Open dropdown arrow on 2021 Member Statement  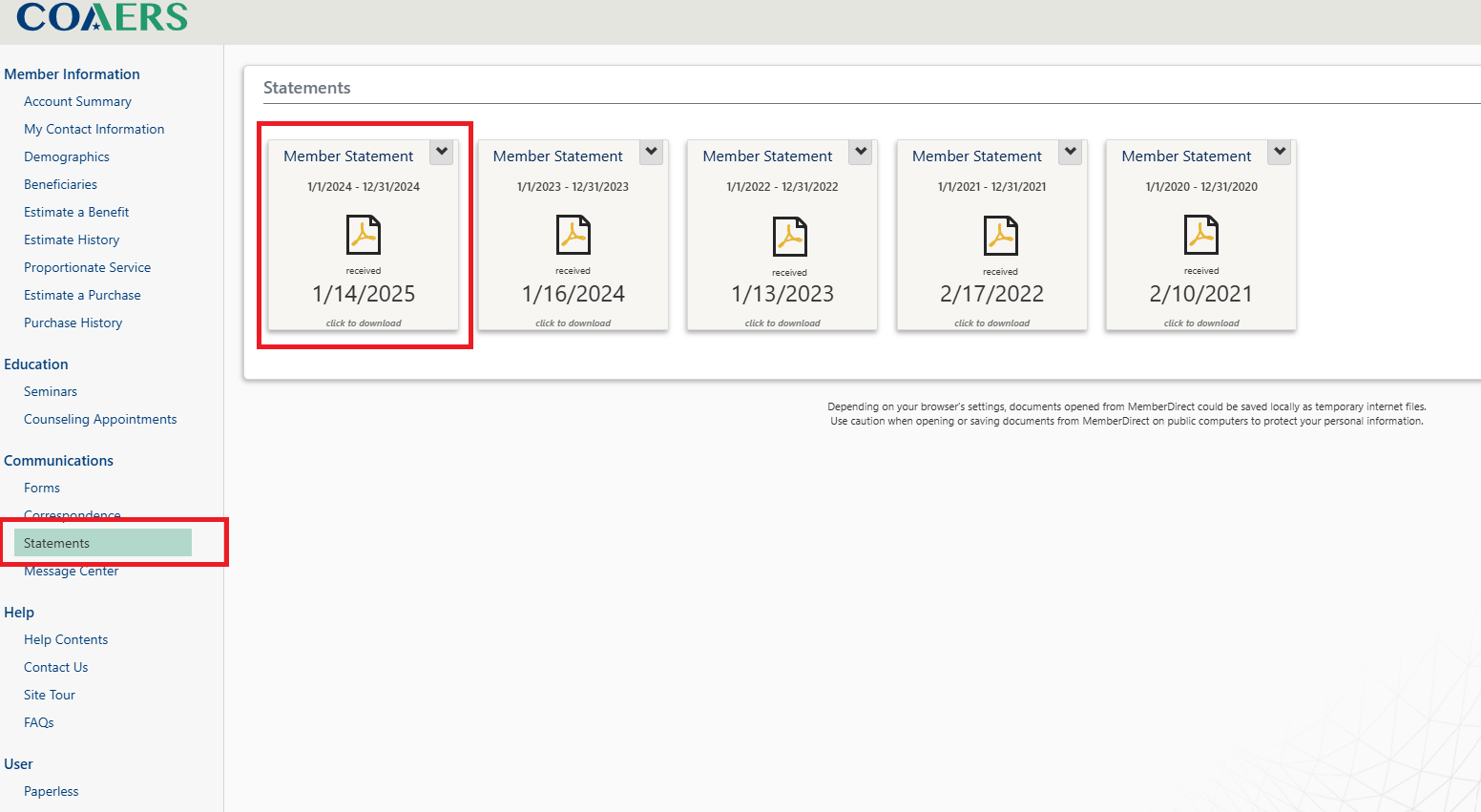pyautogui.click(x=1071, y=152)
